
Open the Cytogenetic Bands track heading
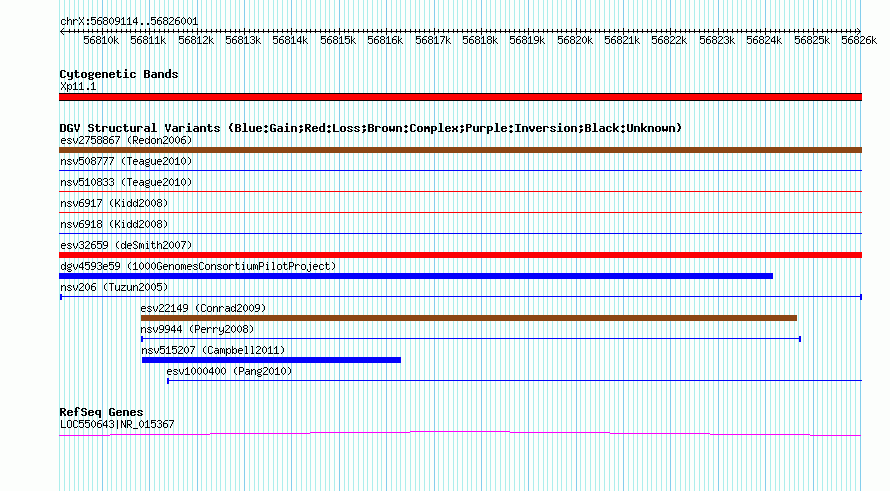click(119, 74)
